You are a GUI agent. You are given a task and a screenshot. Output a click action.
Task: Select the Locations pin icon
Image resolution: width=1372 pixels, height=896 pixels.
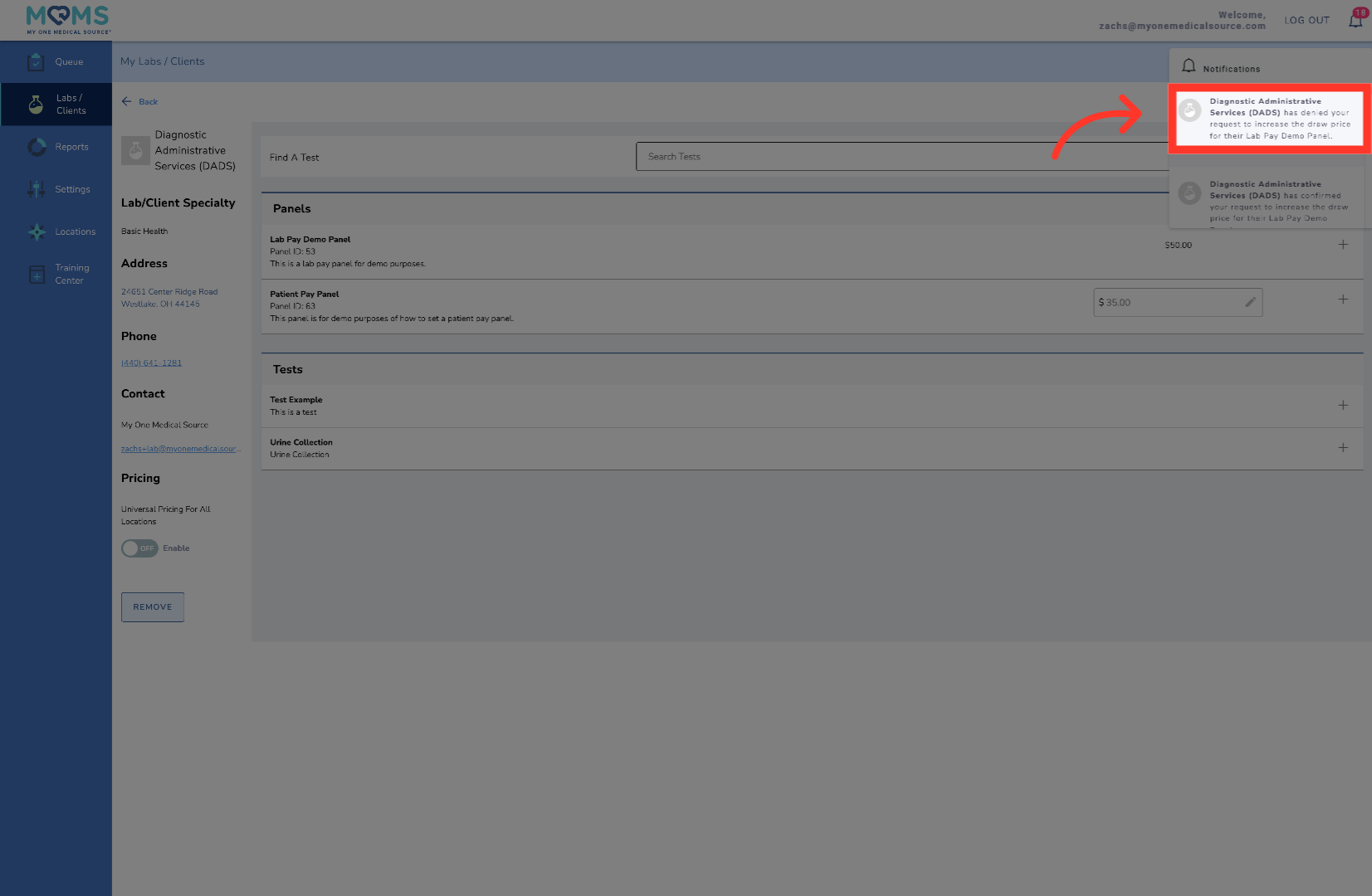[x=37, y=232]
